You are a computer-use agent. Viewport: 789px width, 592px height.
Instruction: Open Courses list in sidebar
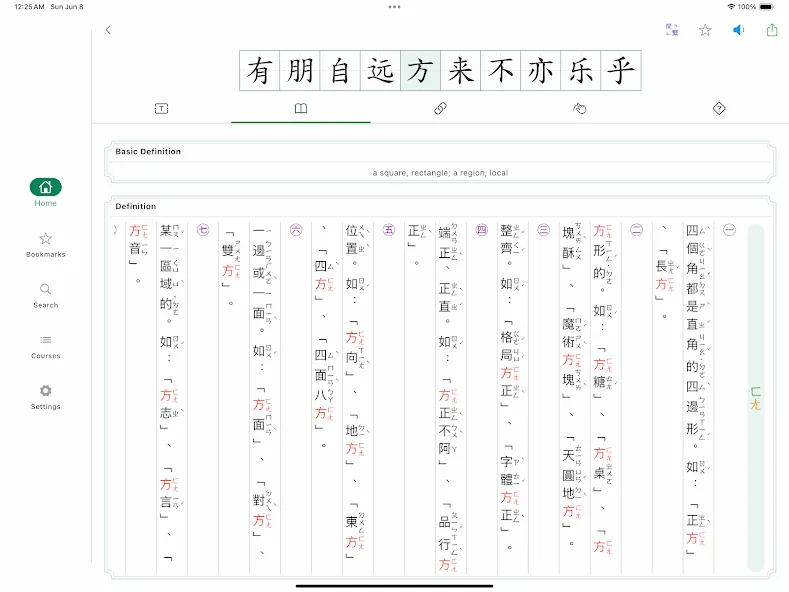pyautogui.click(x=45, y=346)
